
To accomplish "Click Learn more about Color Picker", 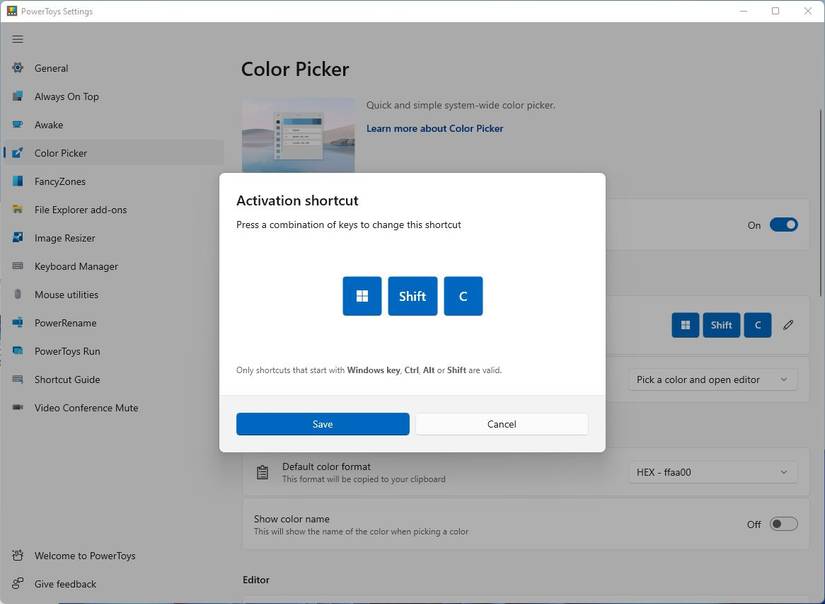I will (x=434, y=128).
